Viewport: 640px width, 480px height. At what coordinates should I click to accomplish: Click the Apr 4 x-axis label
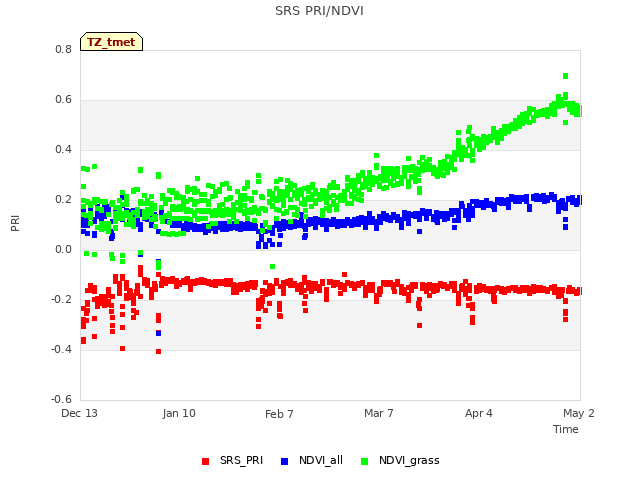click(x=479, y=413)
